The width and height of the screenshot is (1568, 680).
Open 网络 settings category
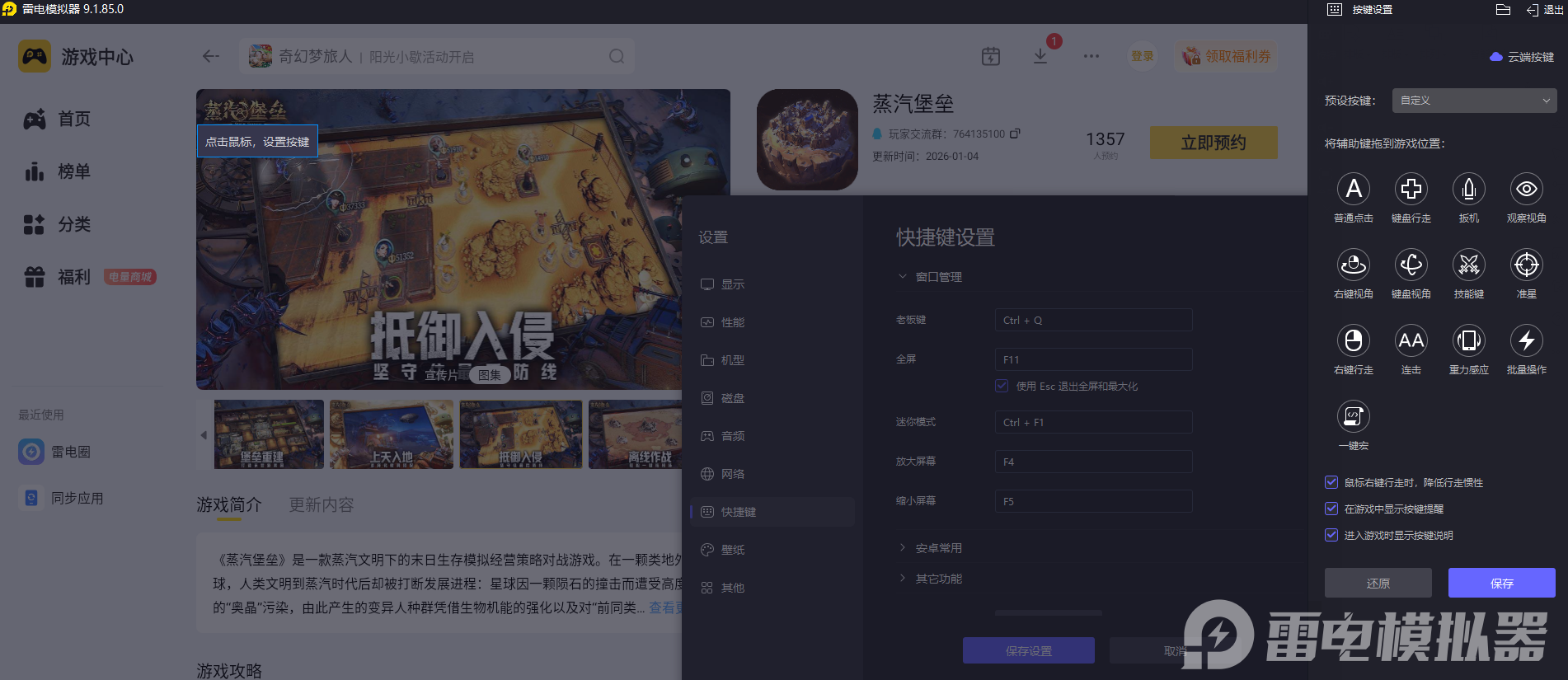click(x=772, y=474)
